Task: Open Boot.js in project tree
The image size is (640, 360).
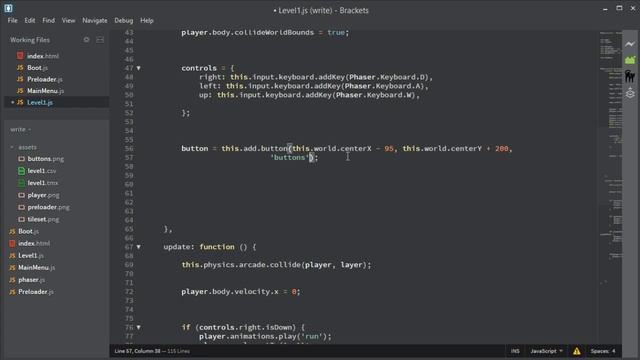Action: click(28, 231)
